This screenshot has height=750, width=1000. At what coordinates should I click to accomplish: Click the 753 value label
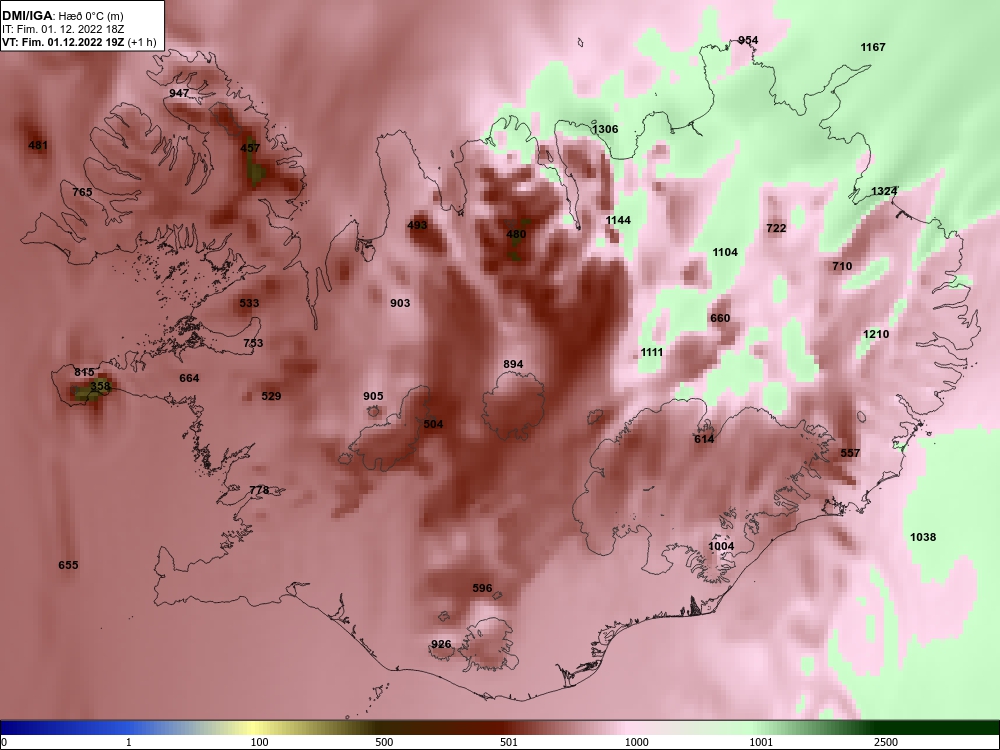pos(253,343)
